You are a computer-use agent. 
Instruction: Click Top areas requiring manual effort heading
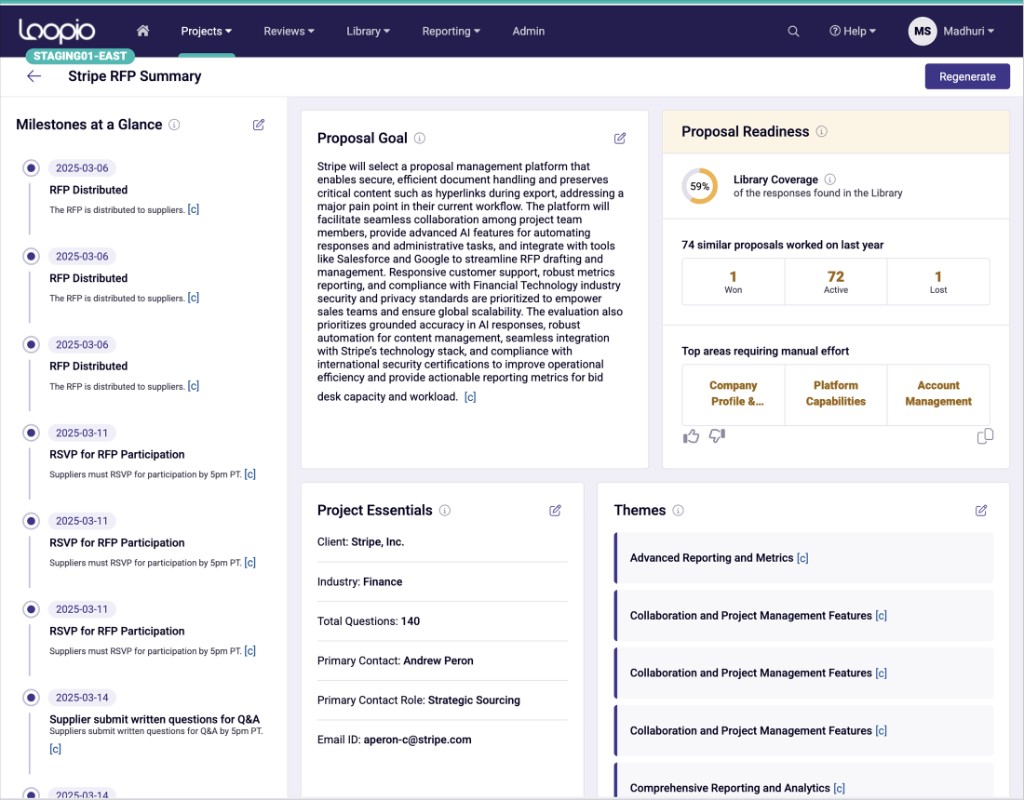pos(765,351)
